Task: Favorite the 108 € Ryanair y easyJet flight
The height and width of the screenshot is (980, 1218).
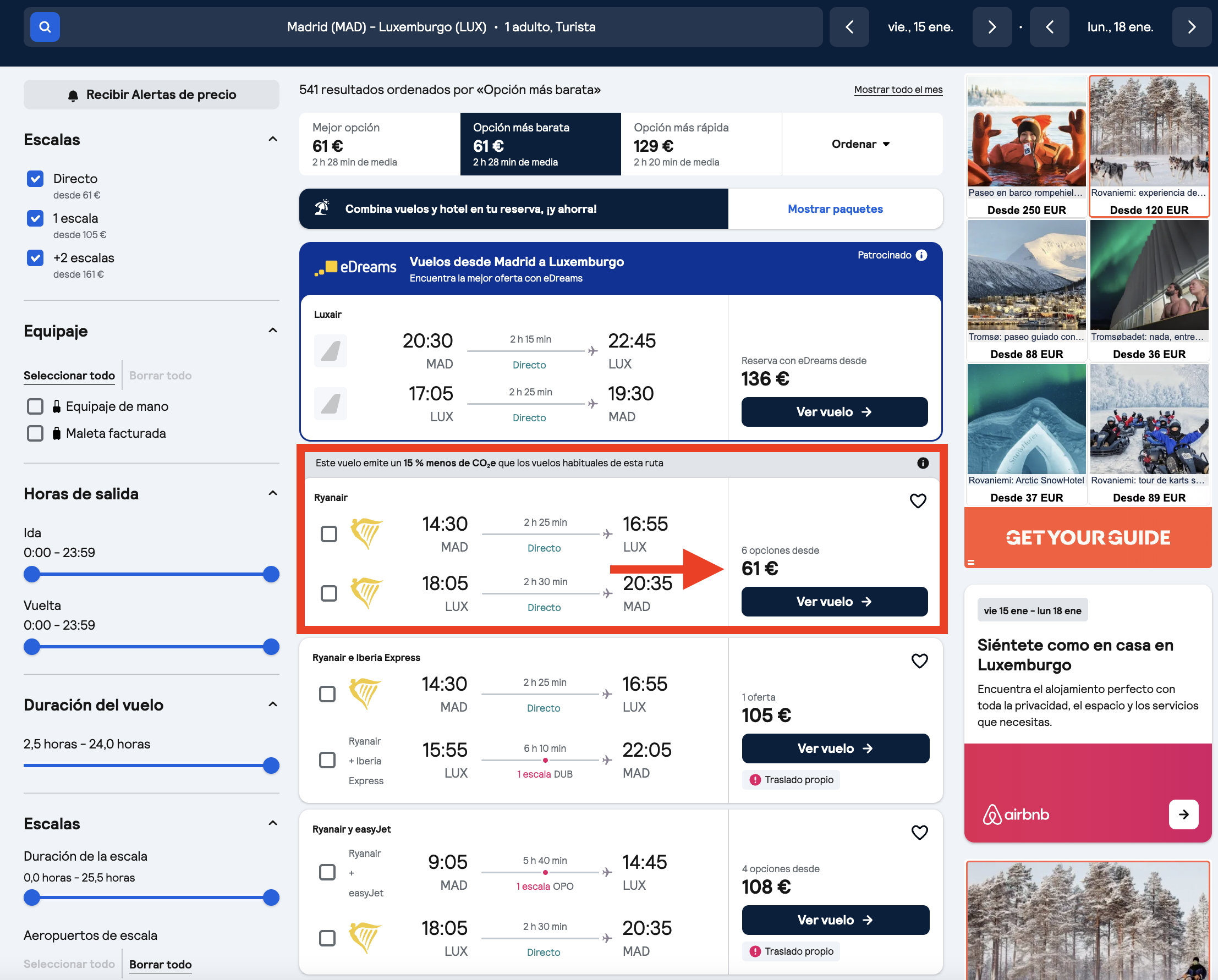Action: (920, 832)
